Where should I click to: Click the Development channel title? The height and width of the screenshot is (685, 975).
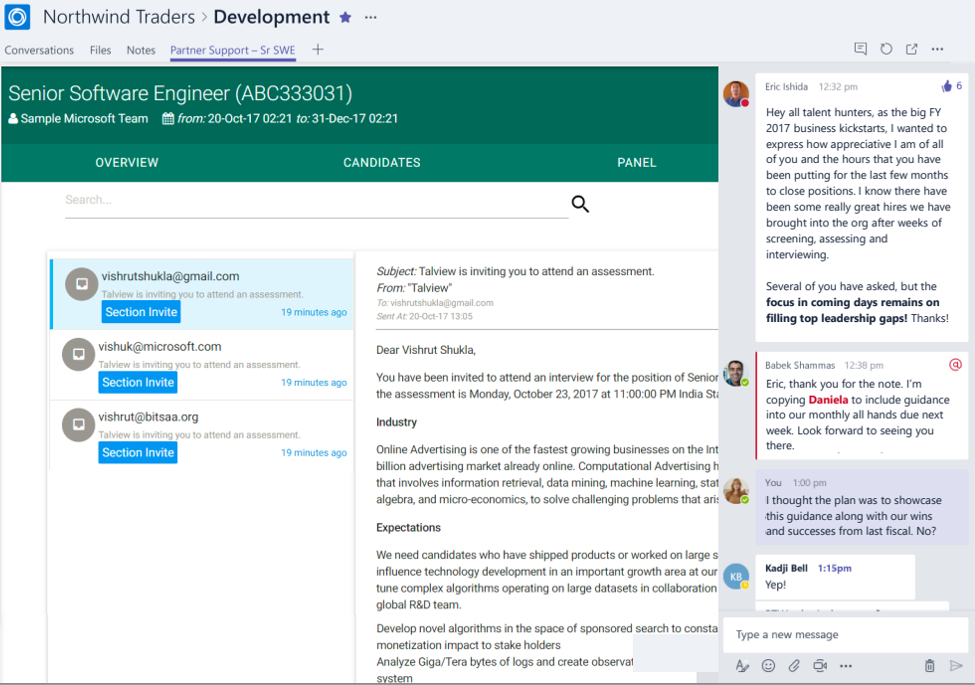coord(272,17)
